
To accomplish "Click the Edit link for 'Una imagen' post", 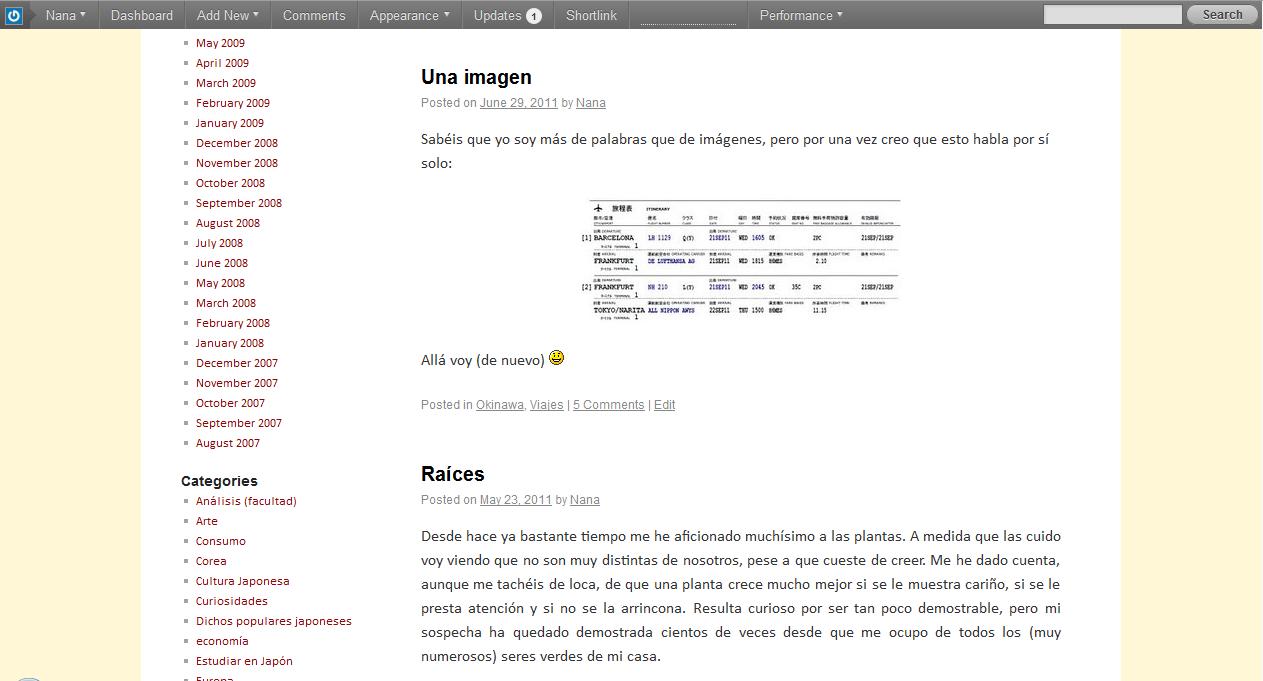I will pyautogui.click(x=665, y=405).
